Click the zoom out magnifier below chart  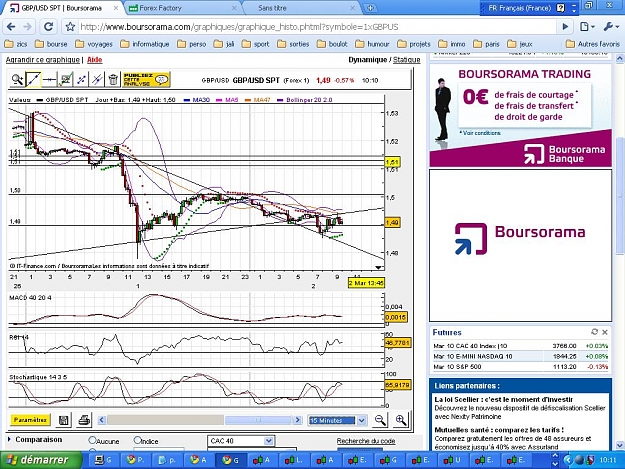(x=380, y=420)
